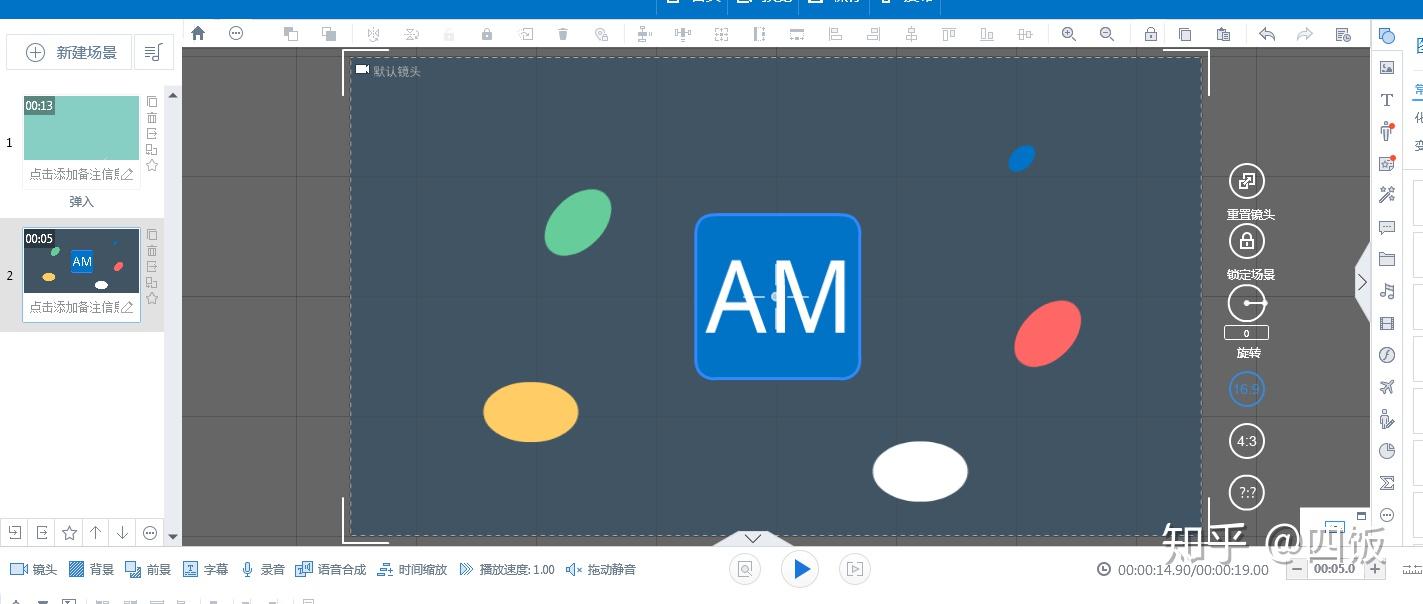Click the align left toolbar icon
Image resolution: width=1423 pixels, height=604 pixels.
835,34
